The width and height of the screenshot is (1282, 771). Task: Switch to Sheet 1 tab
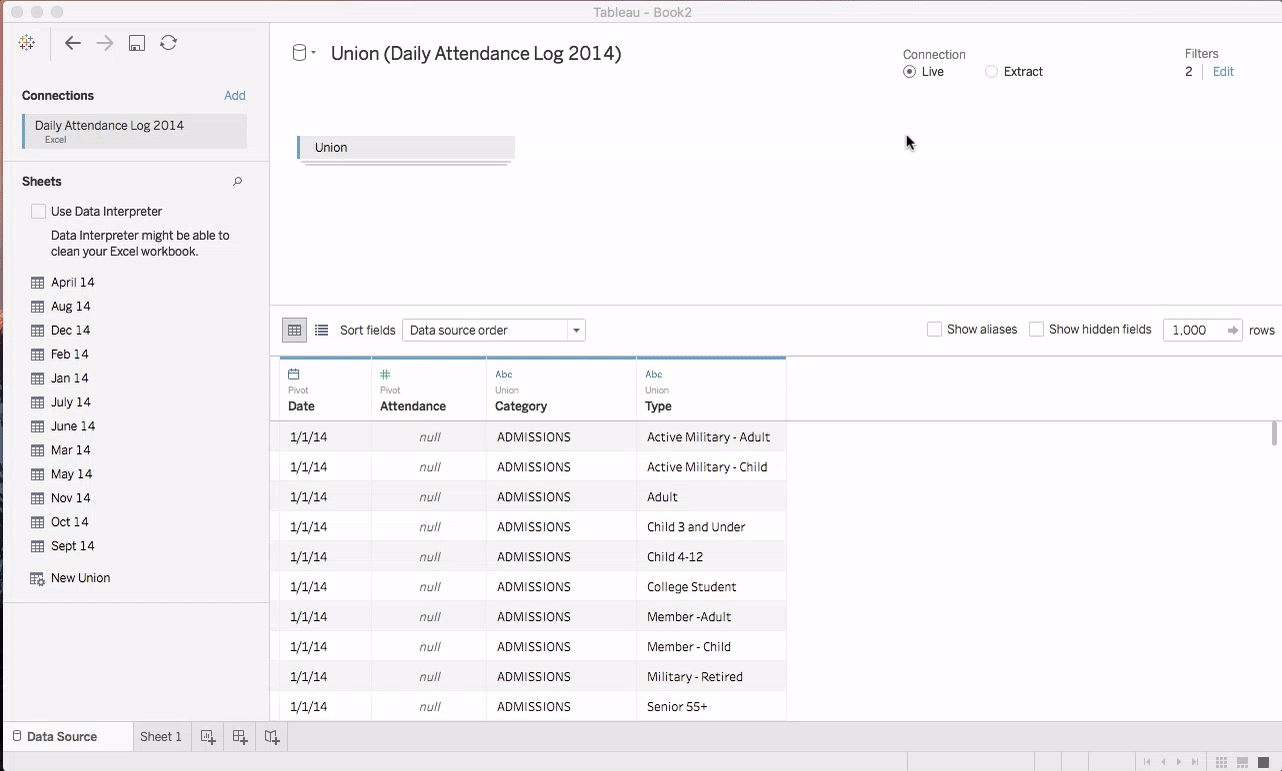tap(161, 737)
